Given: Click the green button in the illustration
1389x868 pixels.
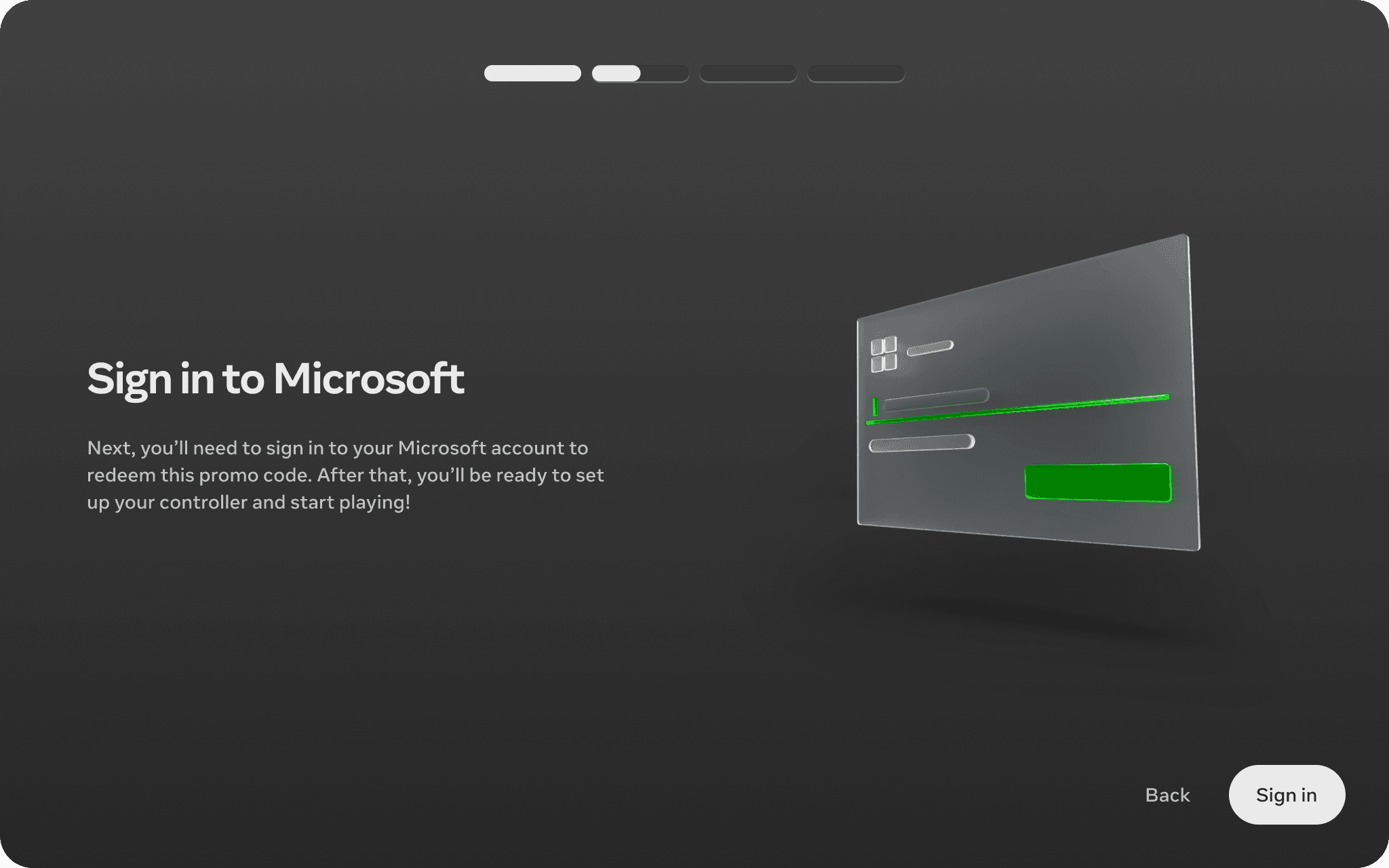Looking at the screenshot, I should 1097,483.
